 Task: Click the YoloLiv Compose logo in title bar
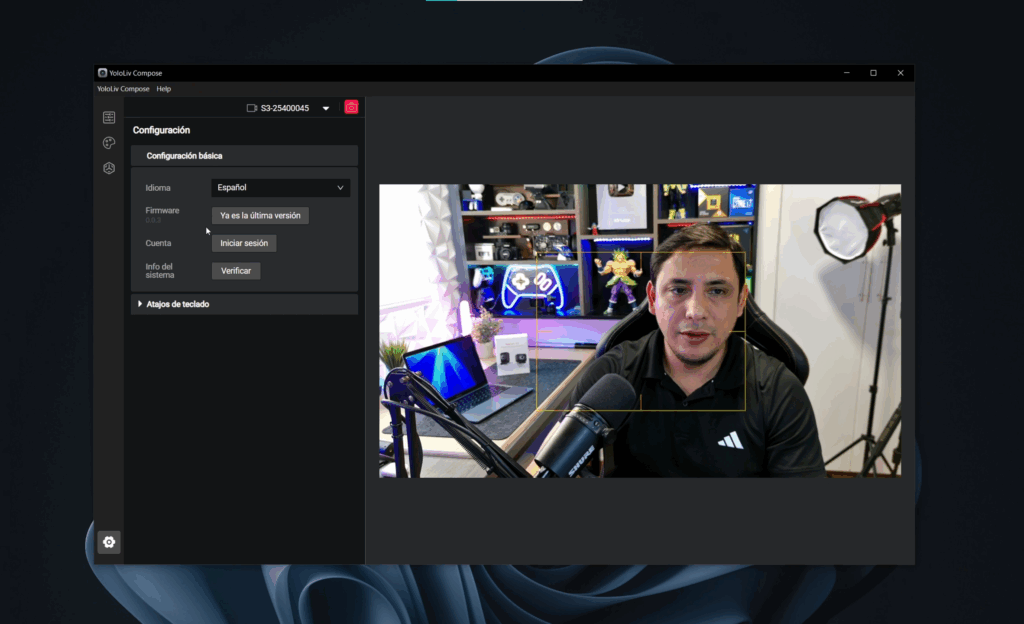point(103,73)
